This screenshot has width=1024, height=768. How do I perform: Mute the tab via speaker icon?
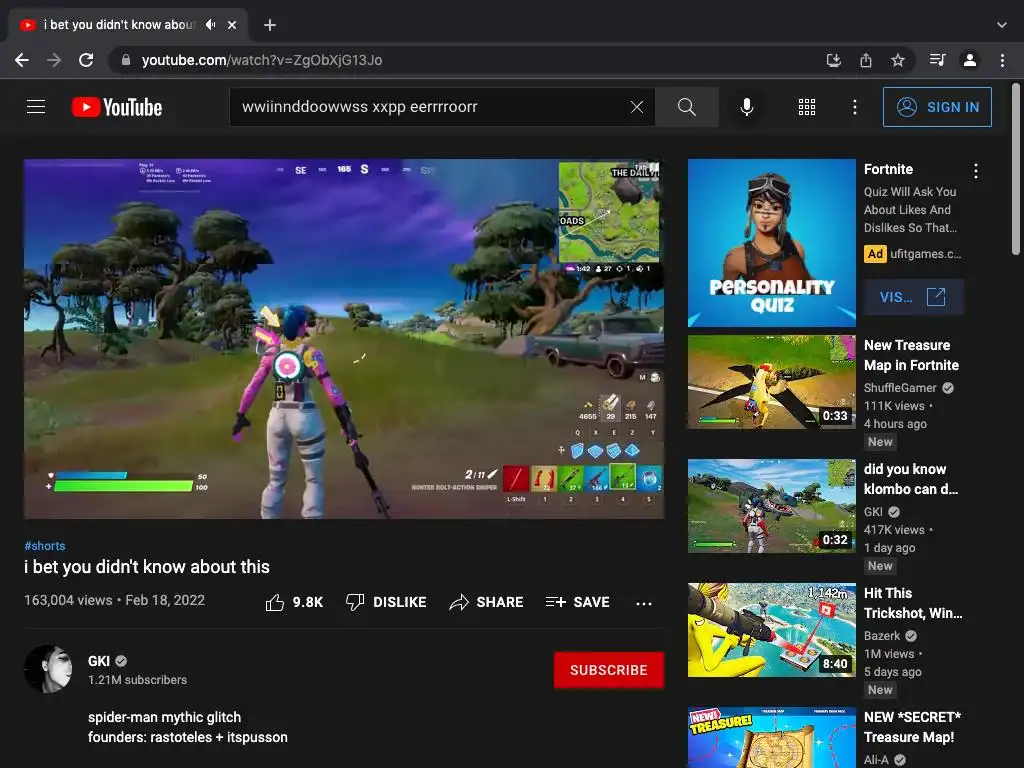[x=210, y=25]
